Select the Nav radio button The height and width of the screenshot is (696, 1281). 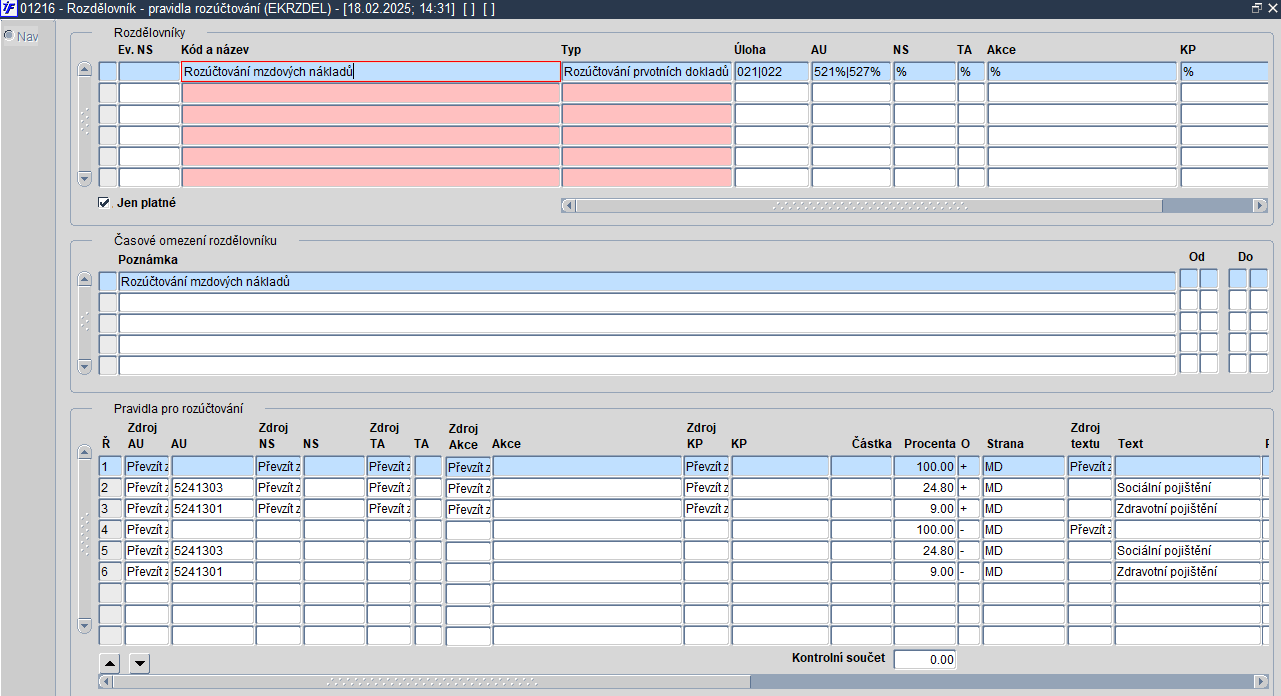tap(8, 36)
